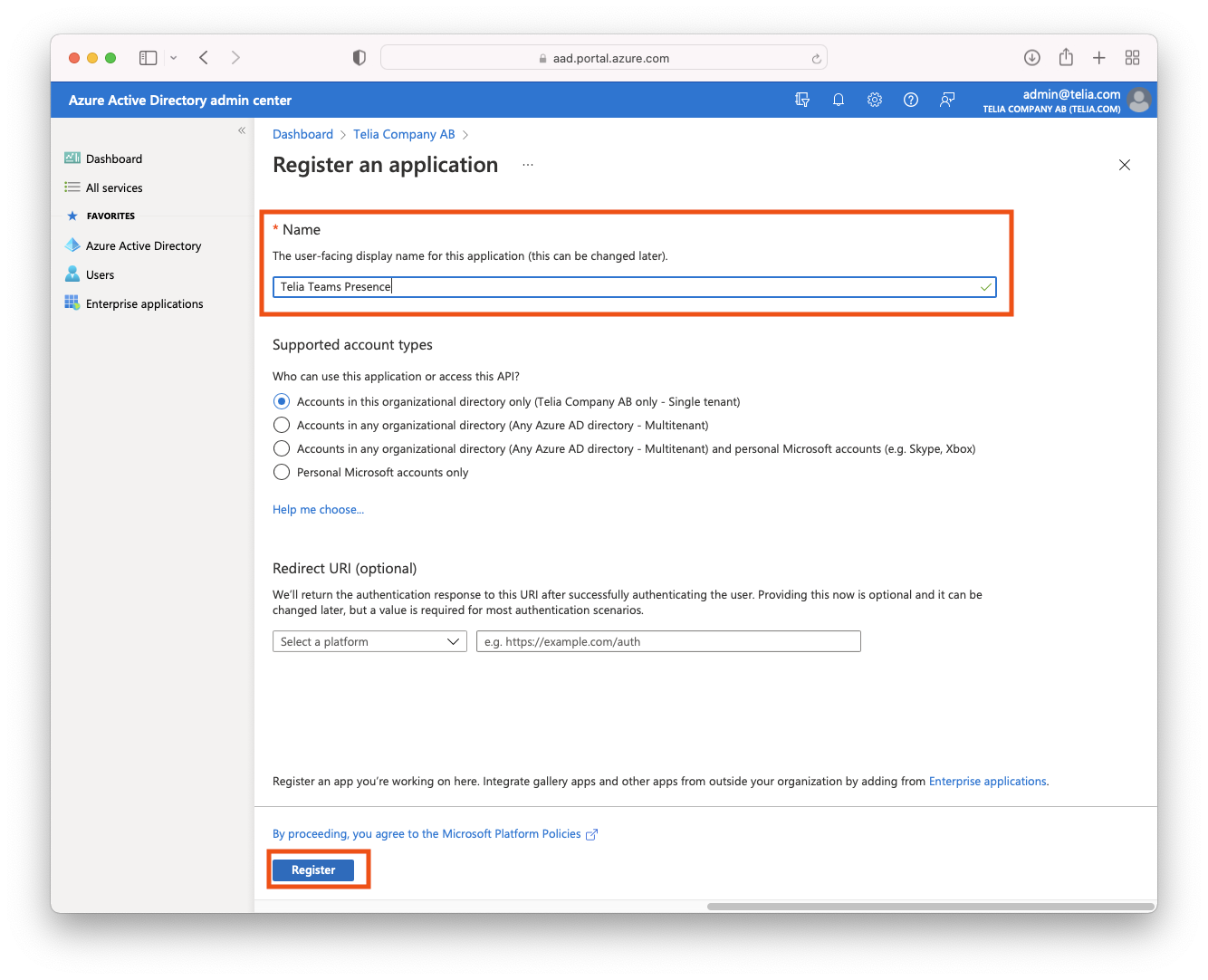Click the horizontal scrollbar at bottom
The image size is (1208, 980).
[x=930, y=906]
